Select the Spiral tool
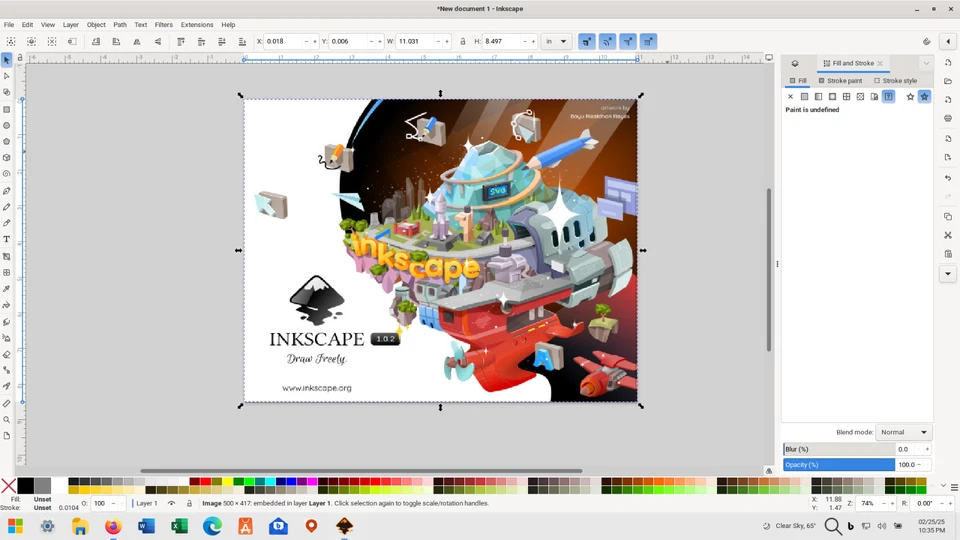Viewport: 960px width, 540px height. point(7,174)
